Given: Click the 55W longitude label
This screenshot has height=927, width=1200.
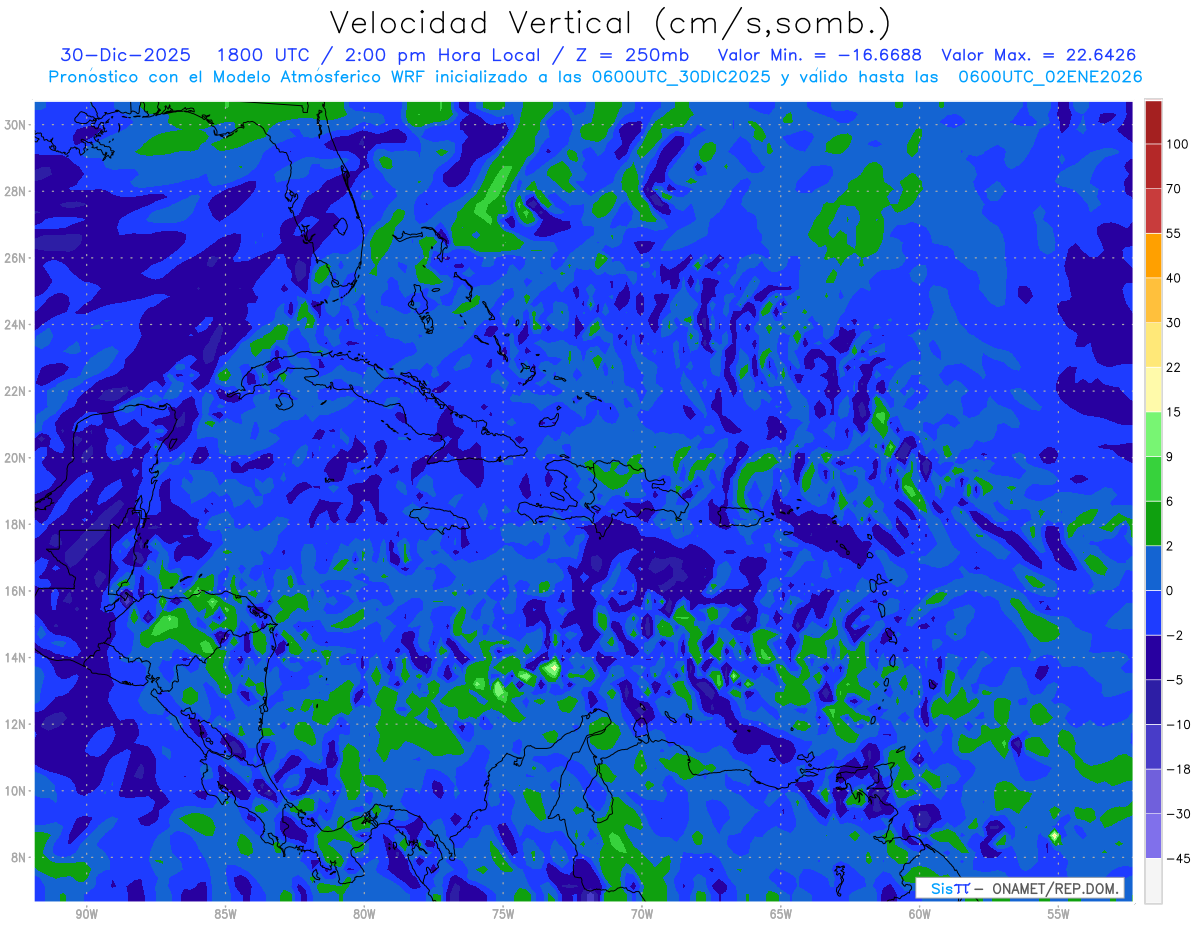Looking at the screenshot, I should [1059, 914].
